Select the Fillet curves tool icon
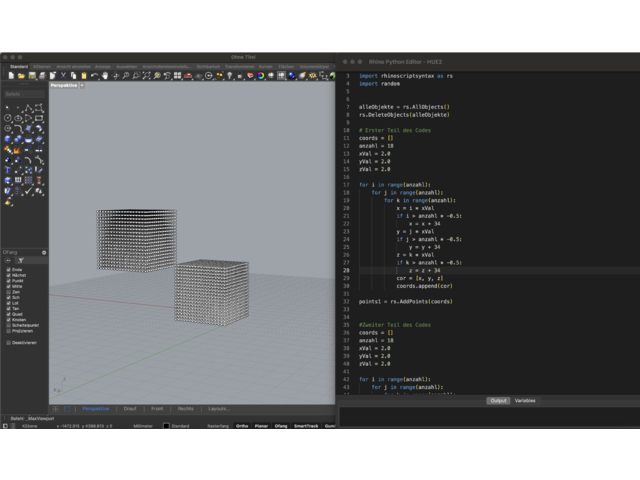This screenshot has height=480, width=640. (x=18, y=129)
